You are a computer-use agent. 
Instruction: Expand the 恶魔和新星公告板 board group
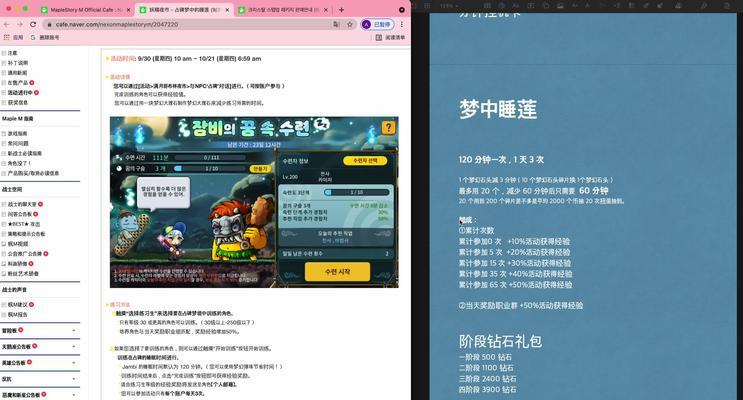[x=74, y=395]
